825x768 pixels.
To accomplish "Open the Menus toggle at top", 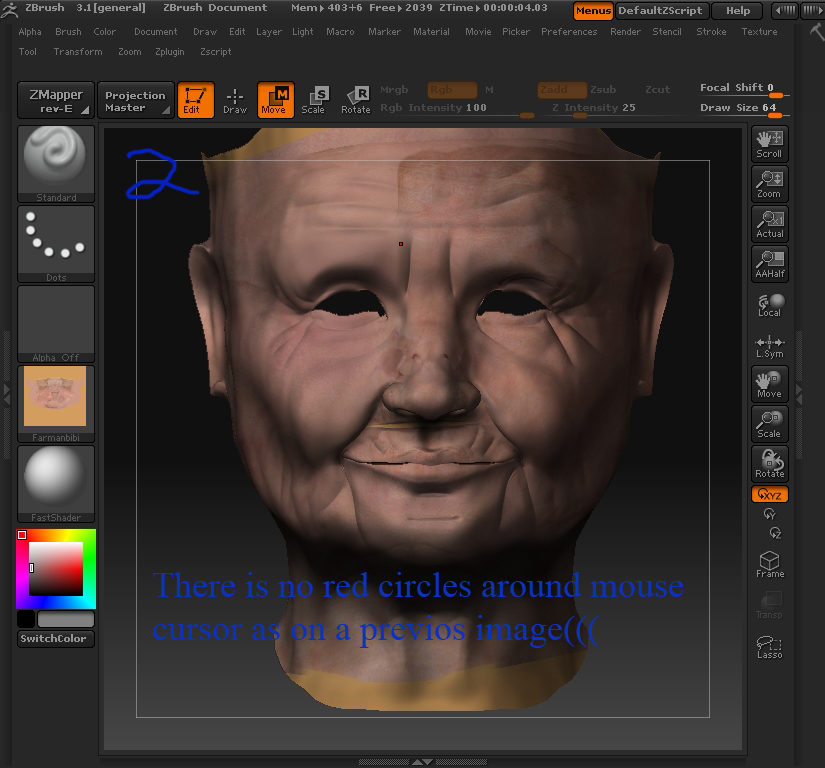I will pos(592,12).
